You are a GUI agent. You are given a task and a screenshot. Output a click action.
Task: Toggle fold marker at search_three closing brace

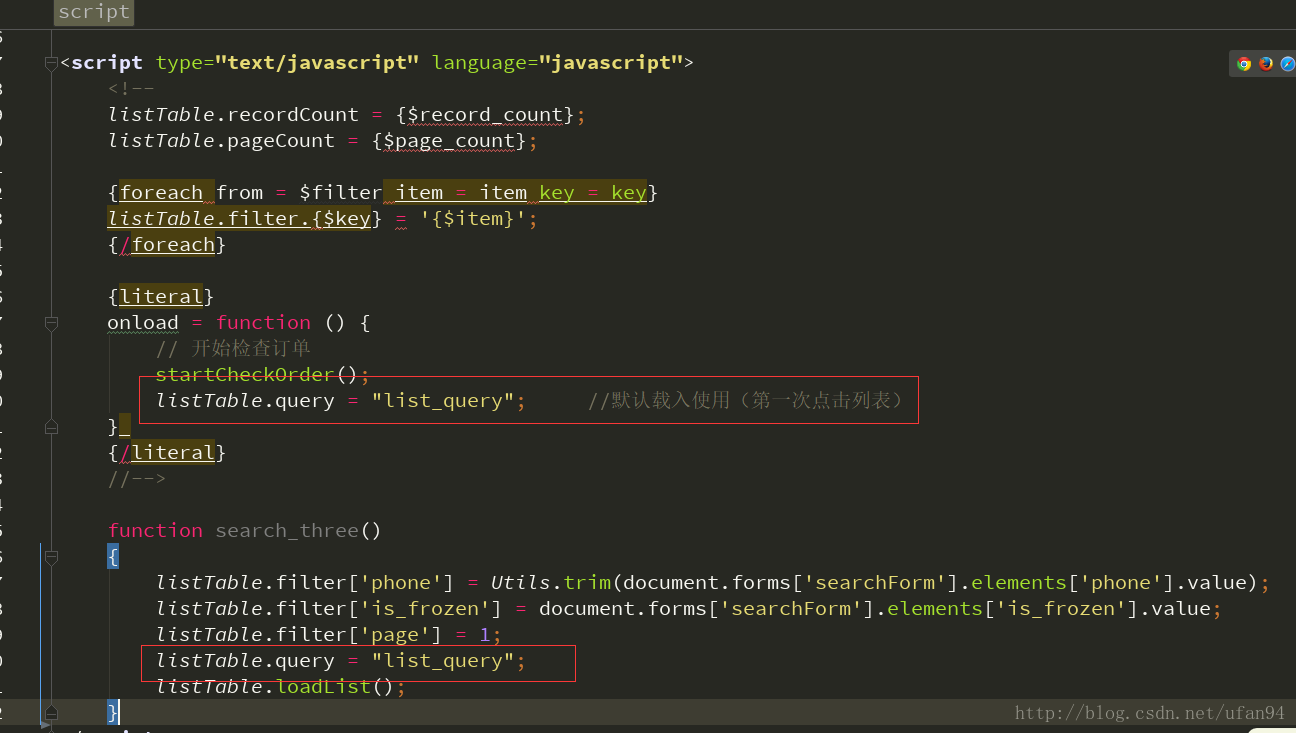pos(50,713)
